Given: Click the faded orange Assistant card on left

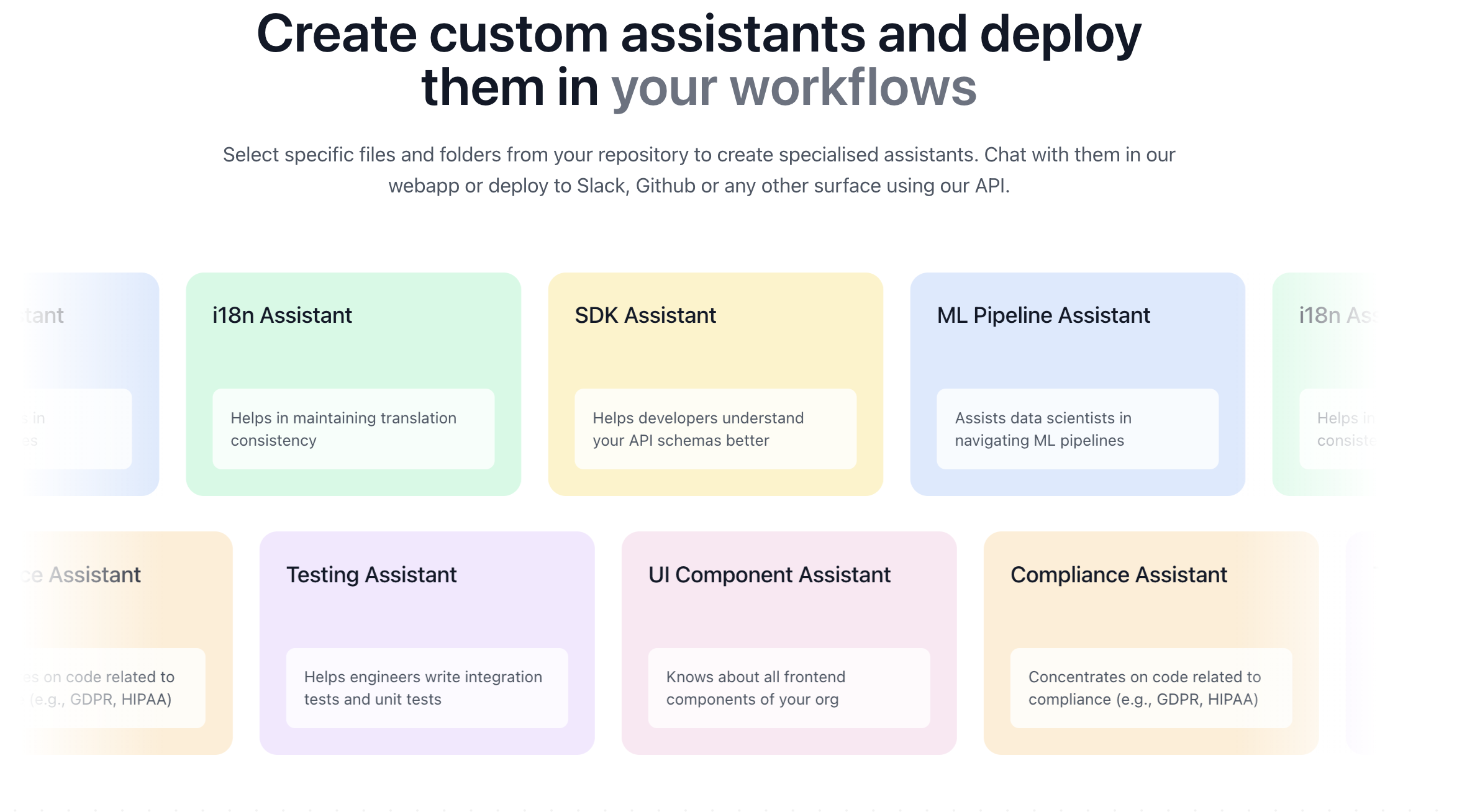Looking at the screenshot, I should [x=94, y=575].
